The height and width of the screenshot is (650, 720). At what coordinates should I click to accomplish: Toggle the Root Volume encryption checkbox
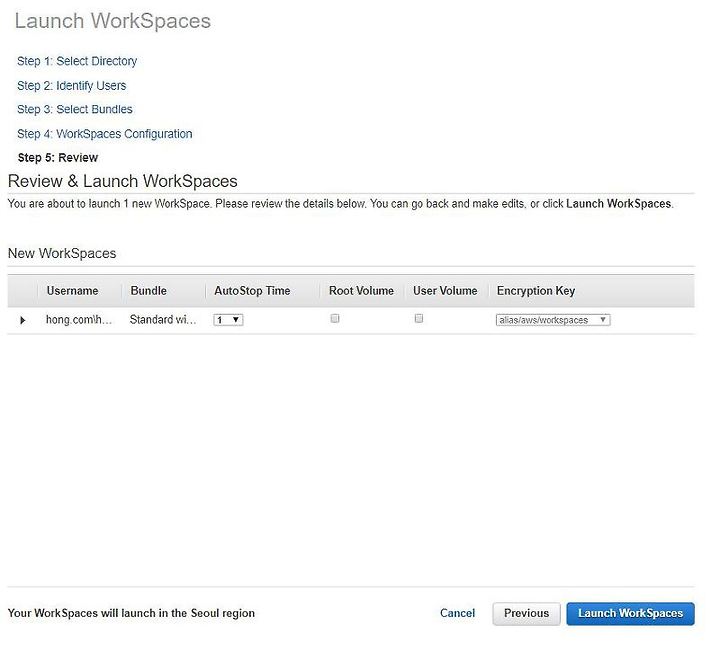(335, 319)
